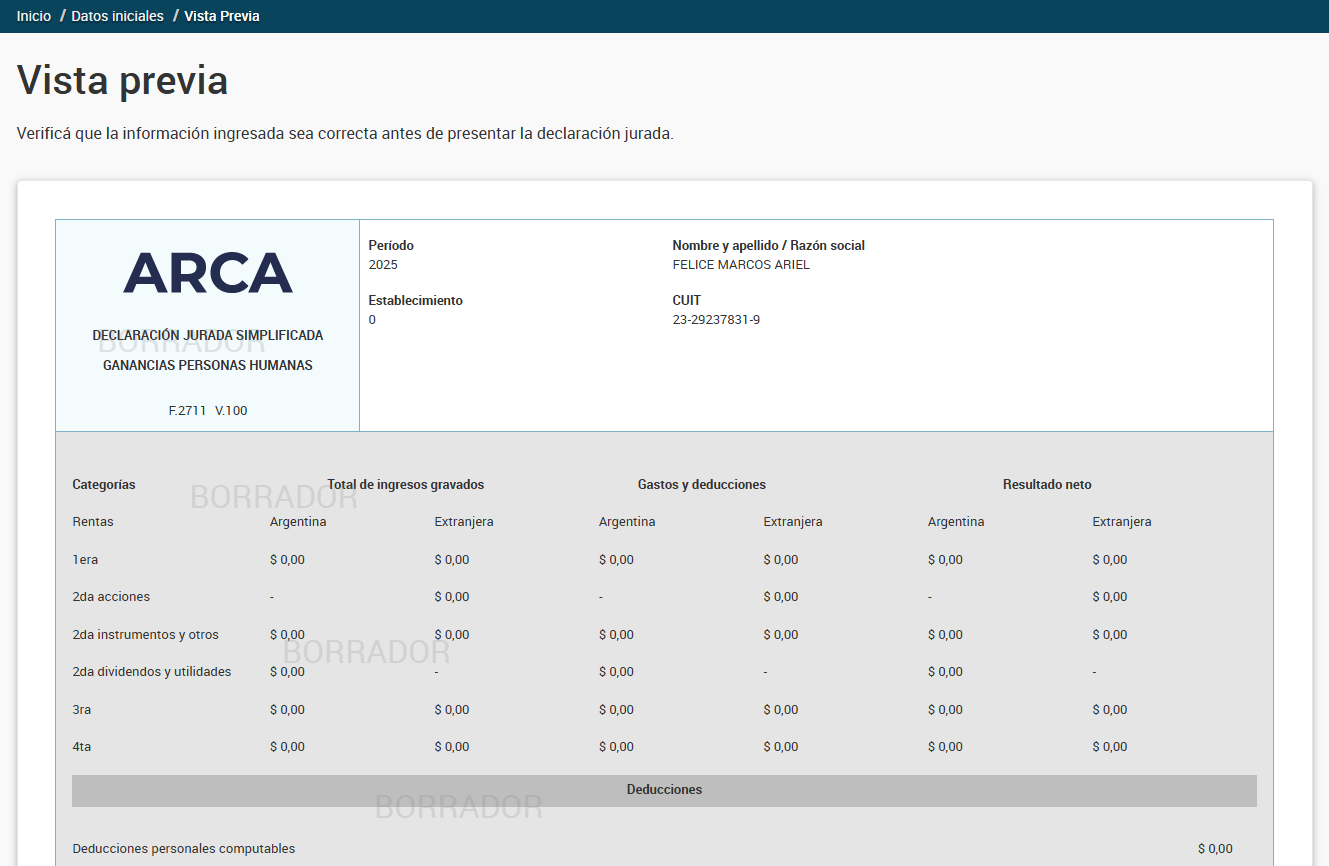This screenshot has width=1329, height=866.
Task: Click the Vista previa page heading
Action: [x=122, y=81]
